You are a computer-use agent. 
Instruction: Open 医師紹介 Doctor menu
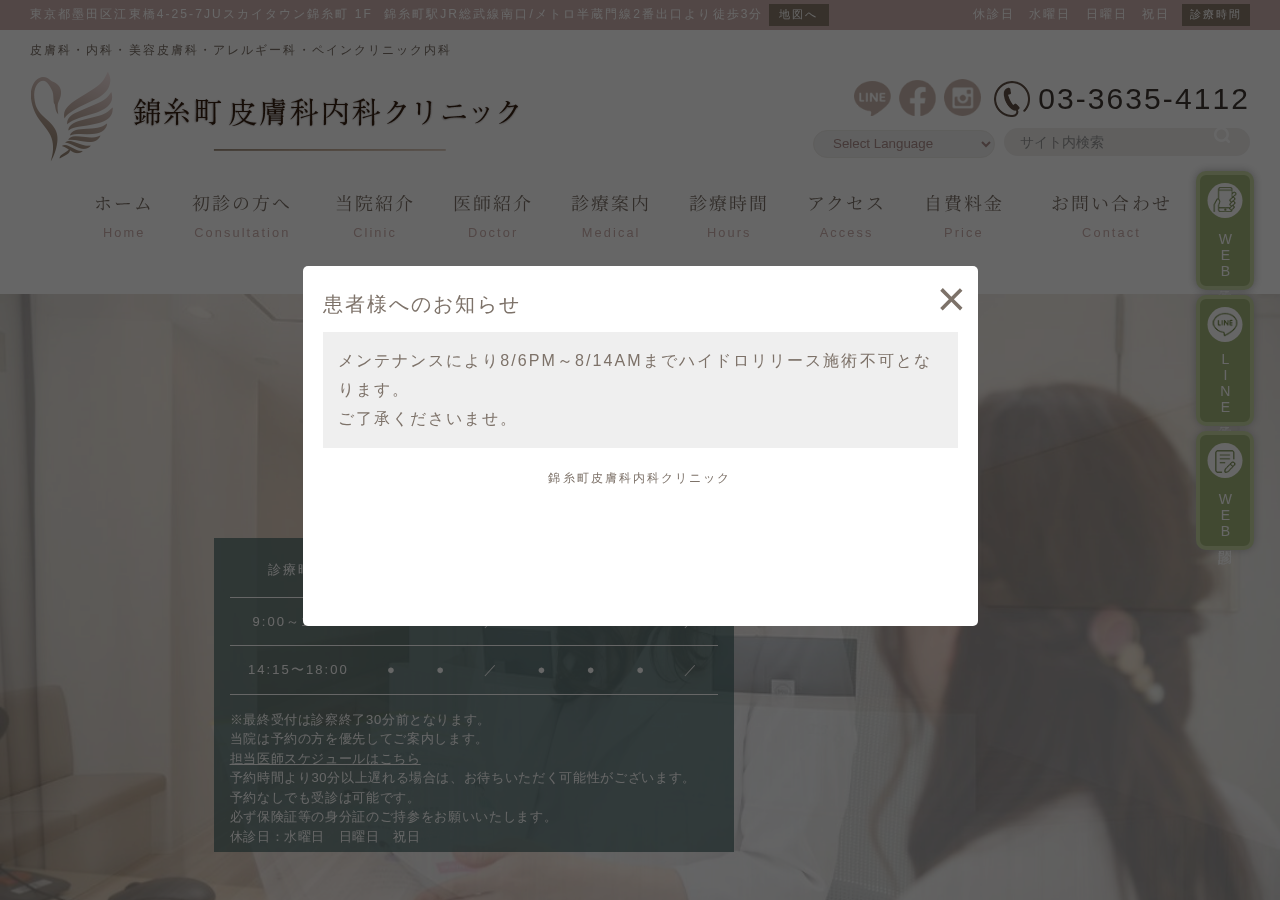pyautogui.click(x=493, y=216)
